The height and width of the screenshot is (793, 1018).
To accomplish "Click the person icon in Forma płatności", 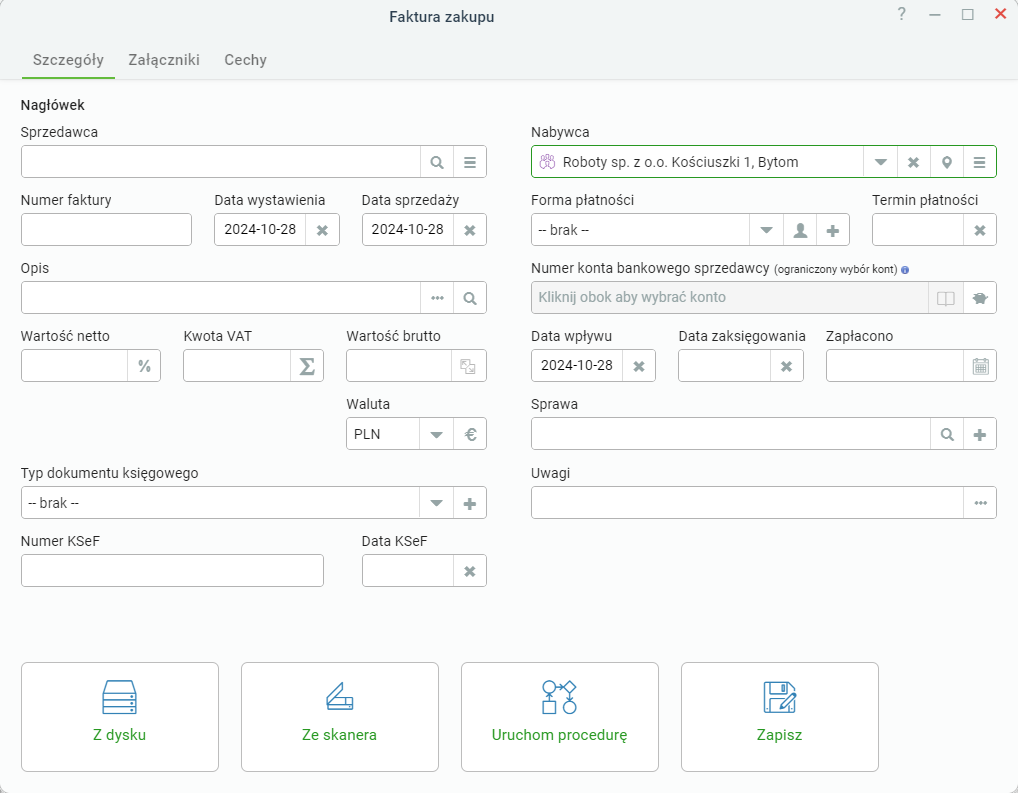I will pos(801,230).
